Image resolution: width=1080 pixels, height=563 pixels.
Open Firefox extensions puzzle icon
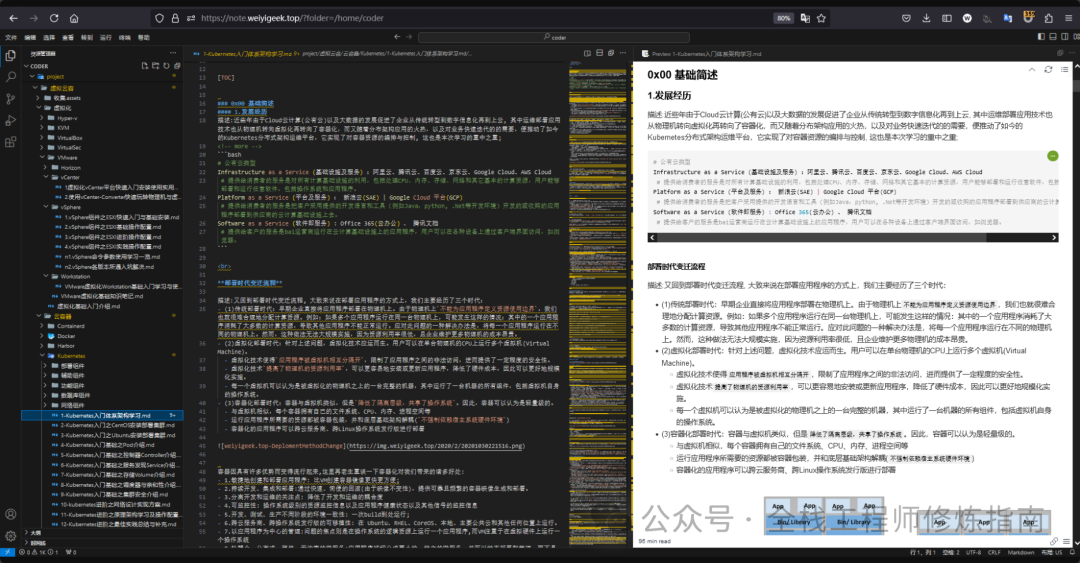[1048, 19]
